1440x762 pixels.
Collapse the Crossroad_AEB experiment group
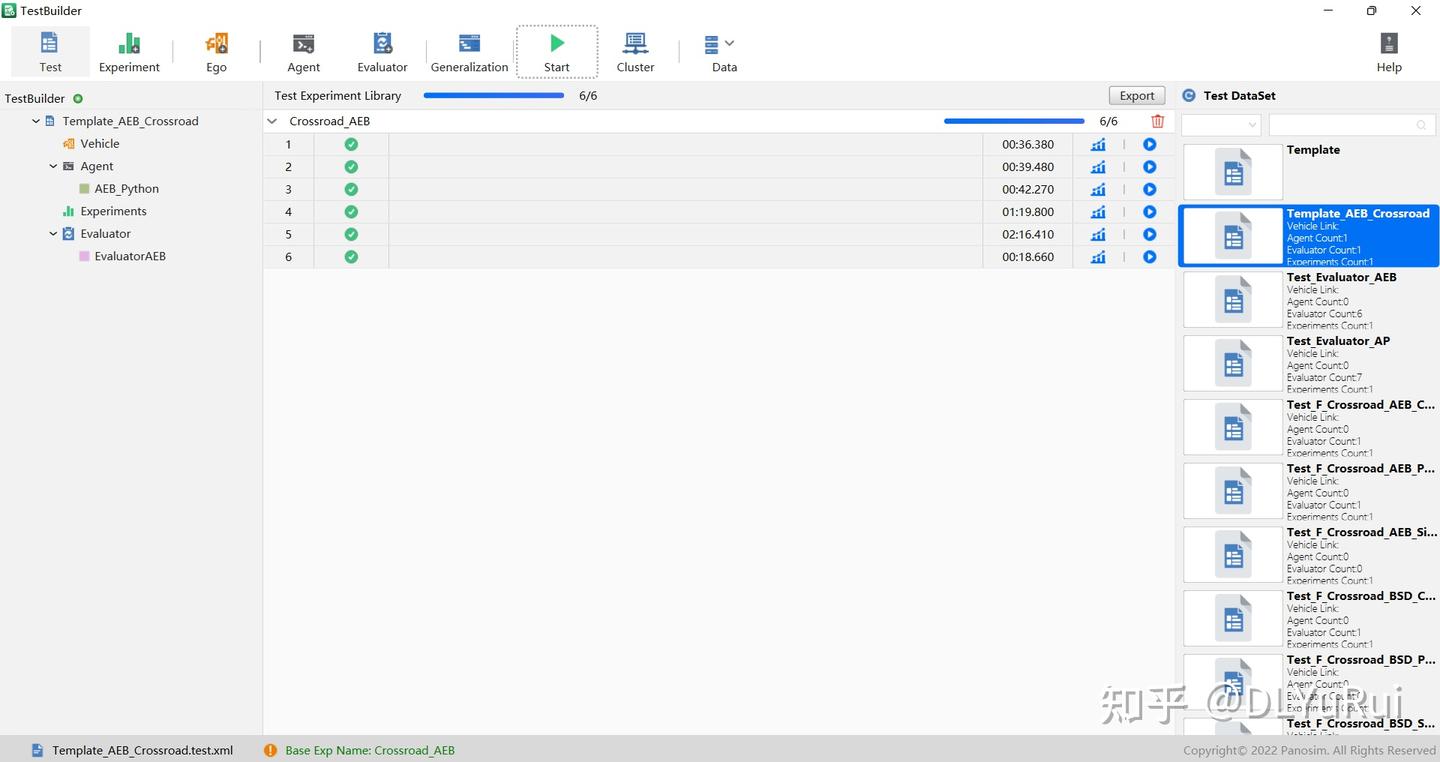pos(272,121)
